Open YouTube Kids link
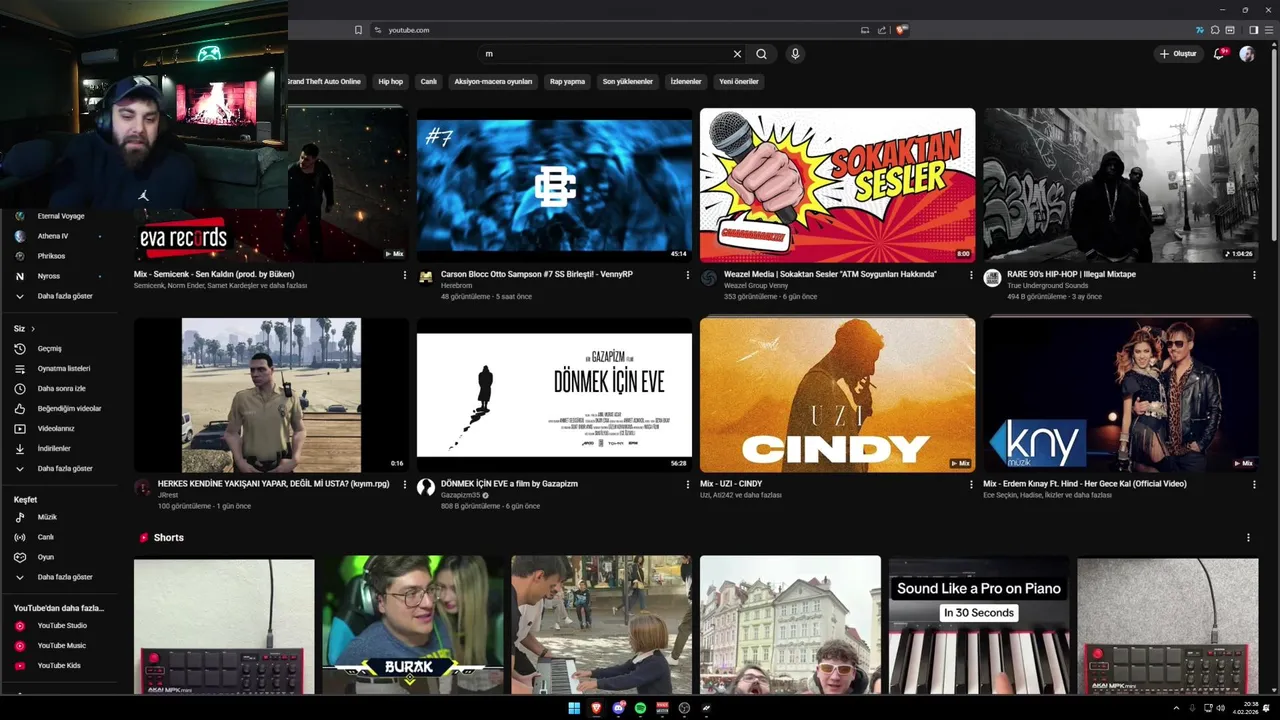1280x720 pixels. (60, 666)
